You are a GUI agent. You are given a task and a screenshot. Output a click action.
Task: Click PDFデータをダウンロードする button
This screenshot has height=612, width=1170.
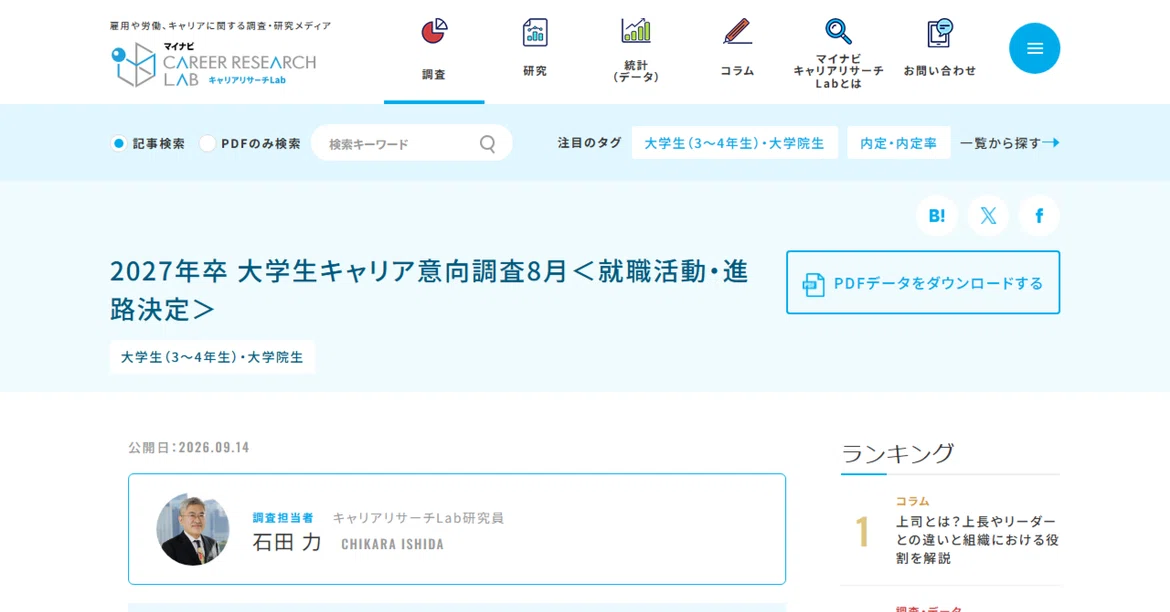pos(923,282)
